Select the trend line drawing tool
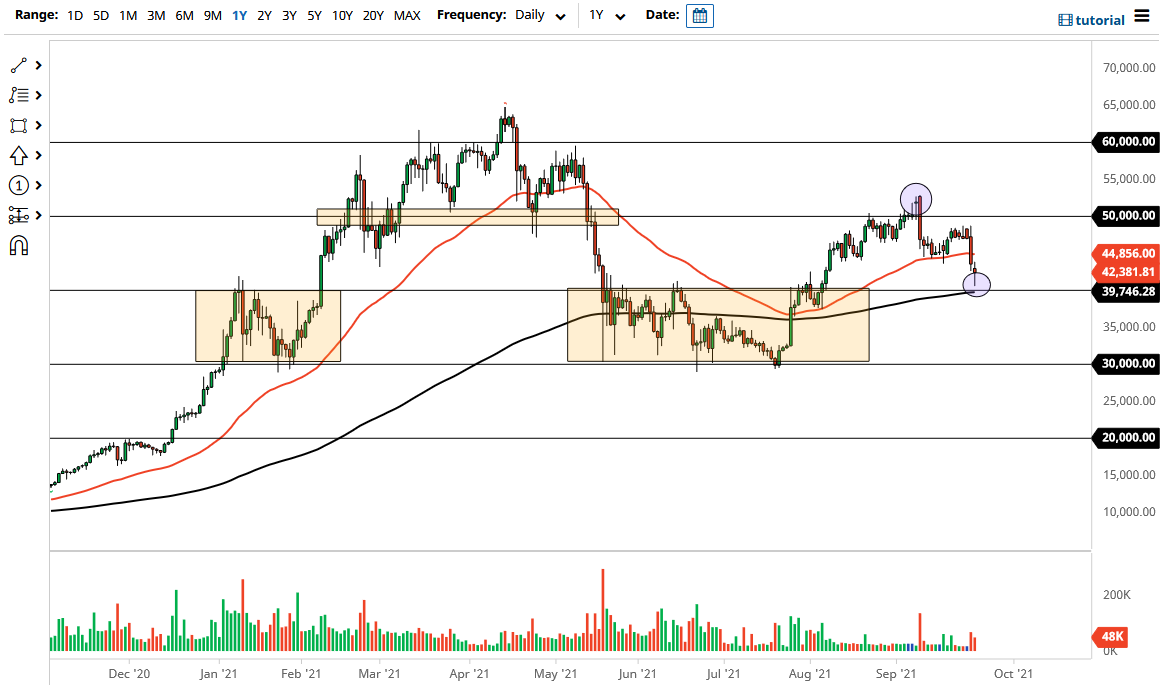Image resolution: width=1164 pixels, height=697 pixels. tap(20, 65)
